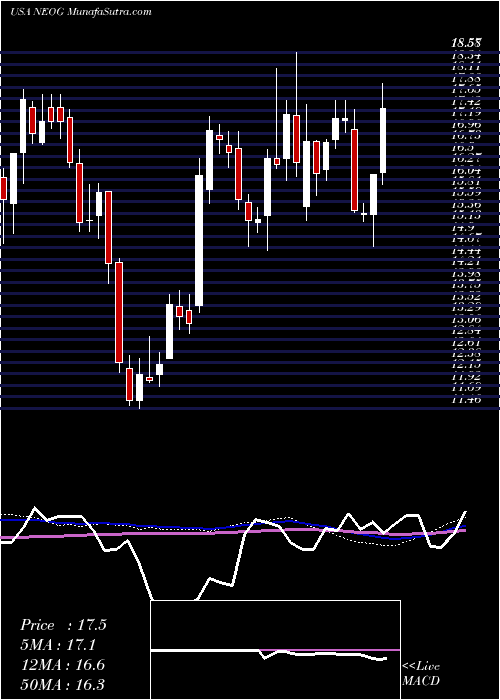The image size is (500, 700).
Task: Click the 13.52 price axis label
Action: pos(466,296)
